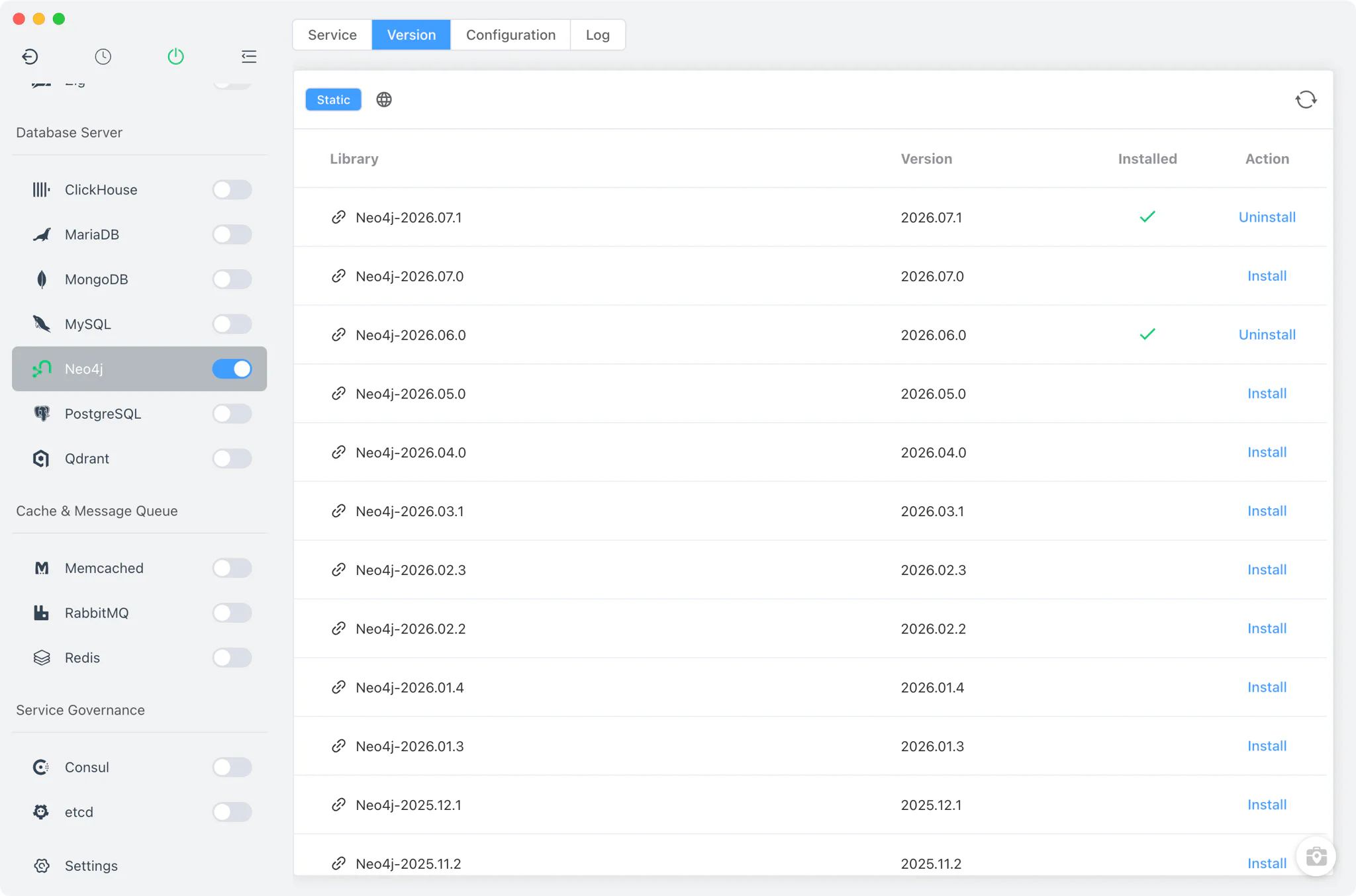Enable the MySQL toggle
Viewport: 1356px width, 896px height.
[232, 324]
